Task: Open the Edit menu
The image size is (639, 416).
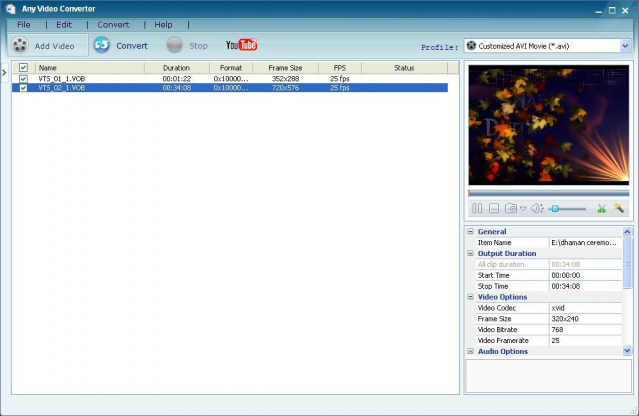Action: pyautogui.click(x=64, y=25)
